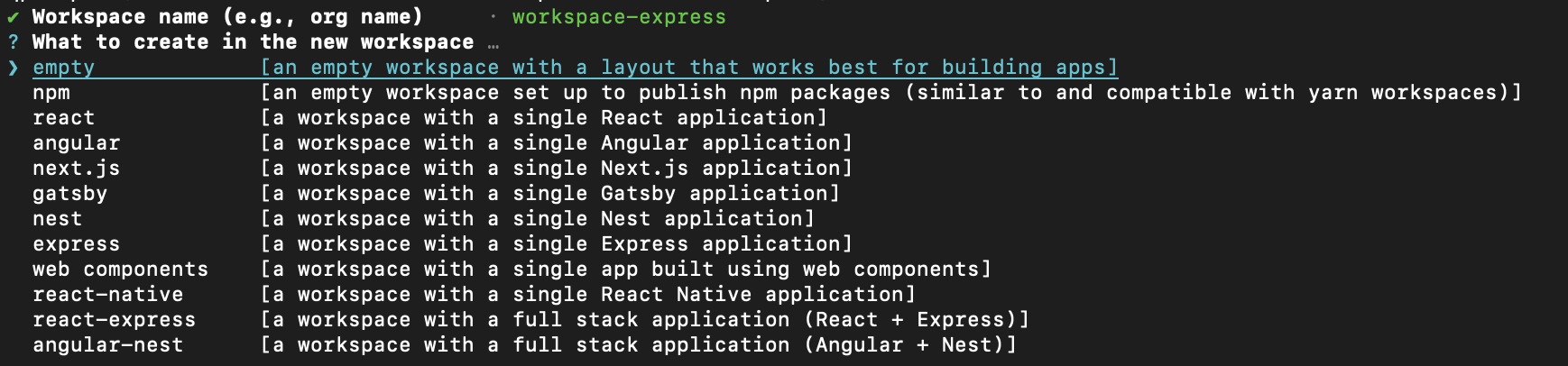Click the entered workspace-express name
1568x366 pixels.
coord(619,17)
